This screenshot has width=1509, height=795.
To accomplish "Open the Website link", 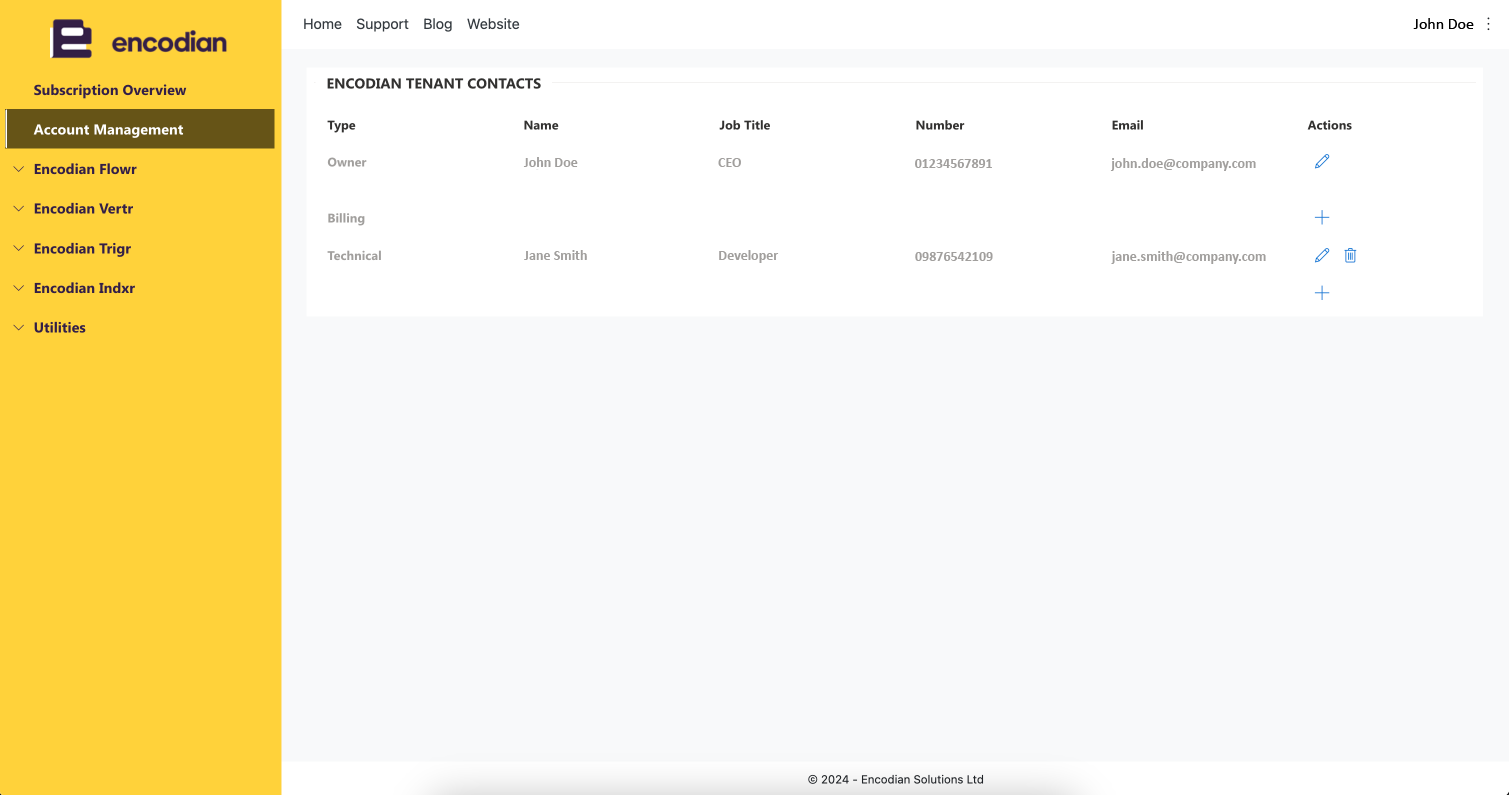I will point(493,24).
